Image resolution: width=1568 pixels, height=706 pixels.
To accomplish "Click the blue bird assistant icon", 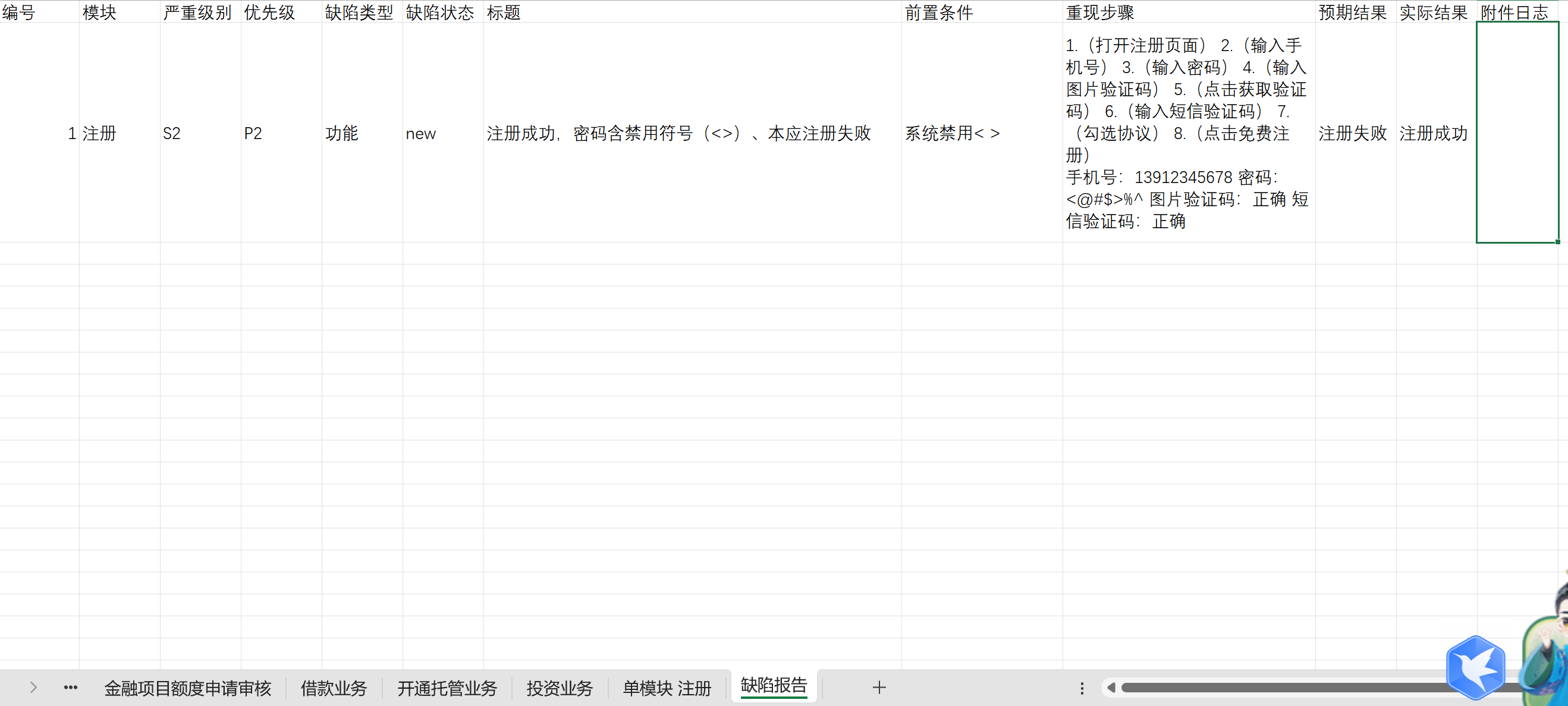I will tap(1475, 668).
